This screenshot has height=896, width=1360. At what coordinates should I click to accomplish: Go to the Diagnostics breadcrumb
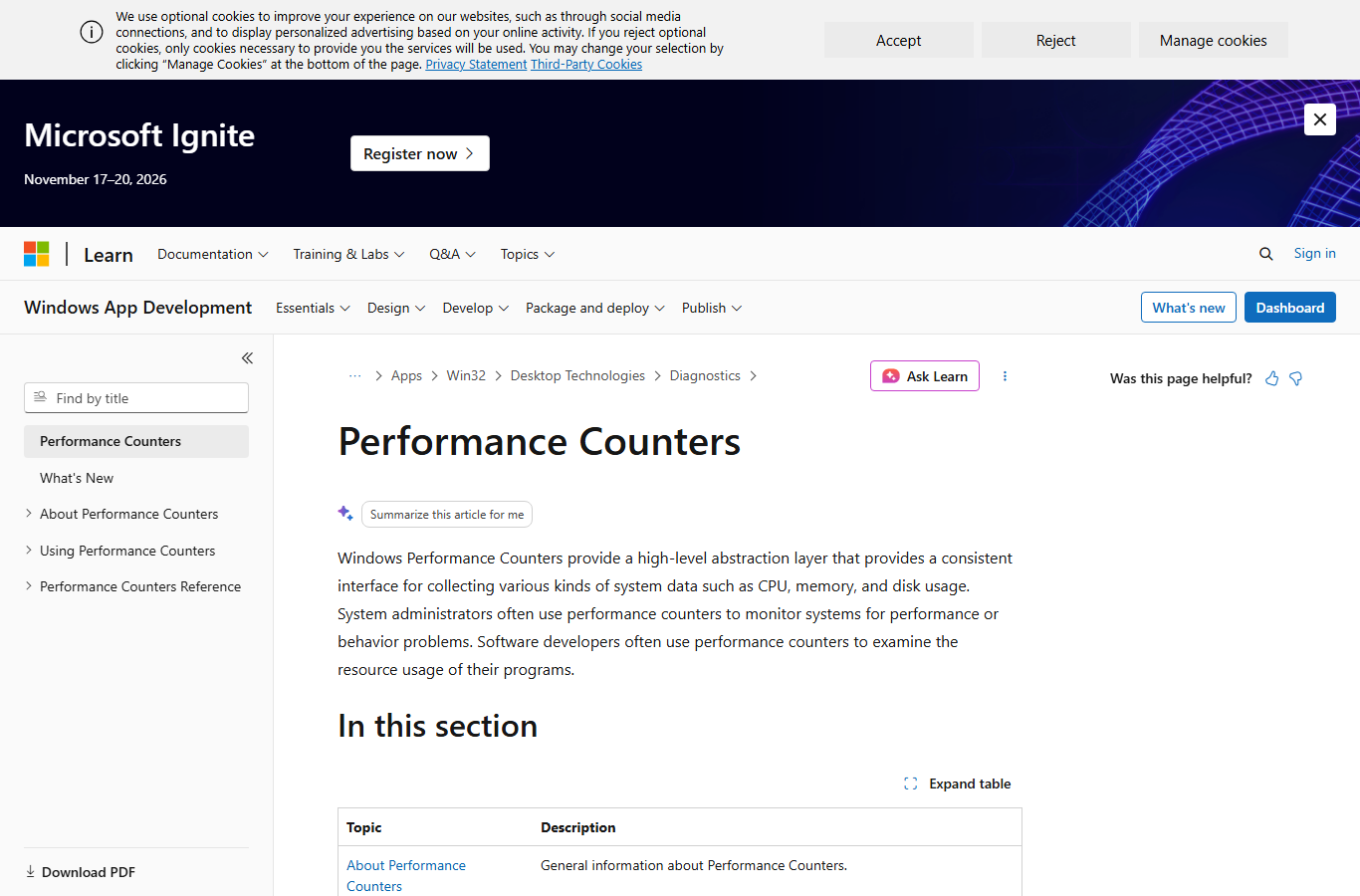[705, 375]
